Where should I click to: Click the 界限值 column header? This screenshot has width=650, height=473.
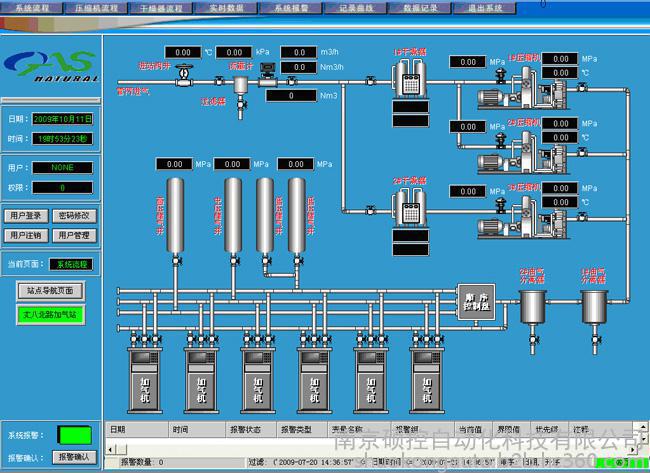pos(511,429)
